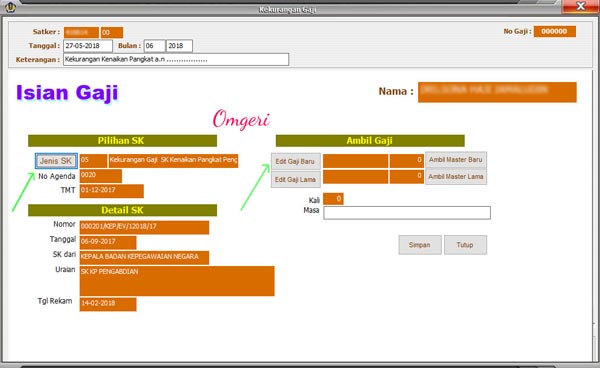Click the Kekurangan Gaji SK Kenaikan Pangkat field
Screen dimensions: 600x368
[173, 161]
